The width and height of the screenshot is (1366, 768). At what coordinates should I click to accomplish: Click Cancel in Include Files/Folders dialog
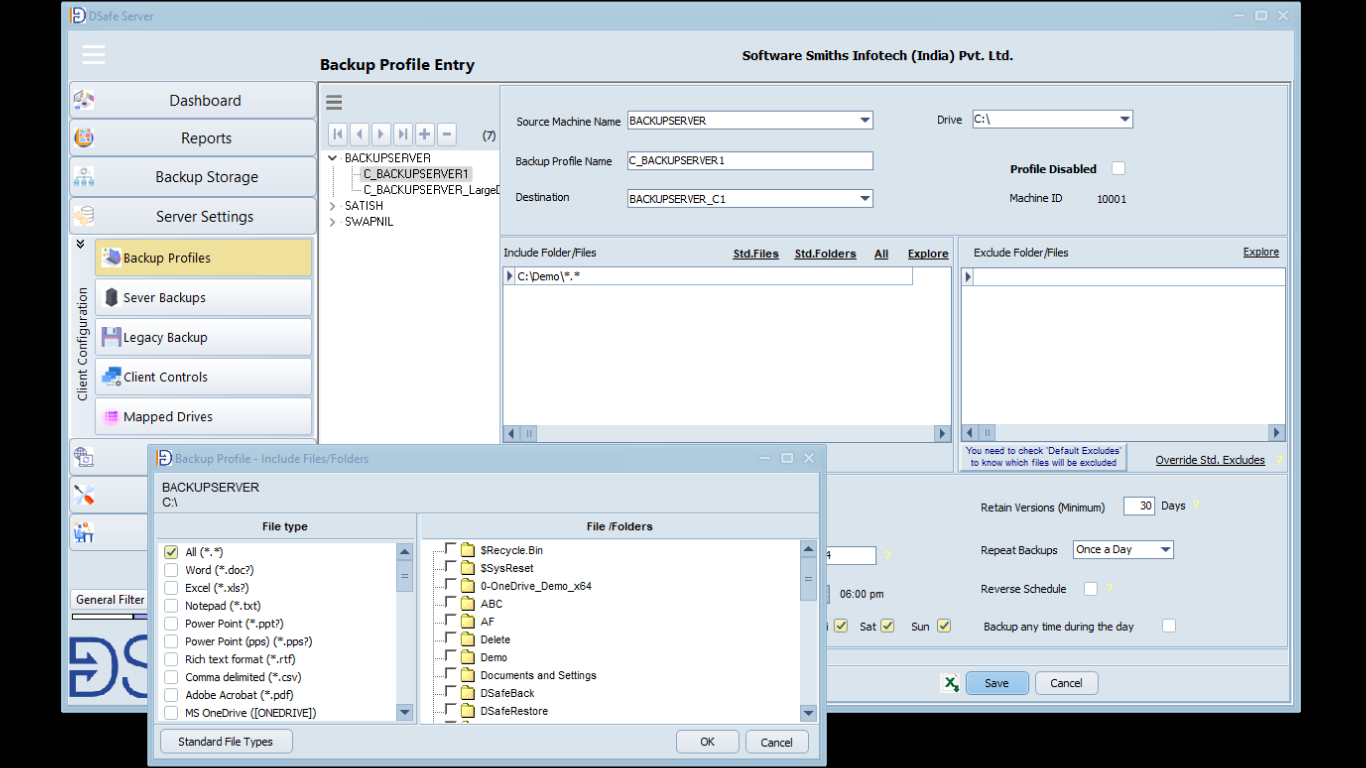tap(776, 742)
